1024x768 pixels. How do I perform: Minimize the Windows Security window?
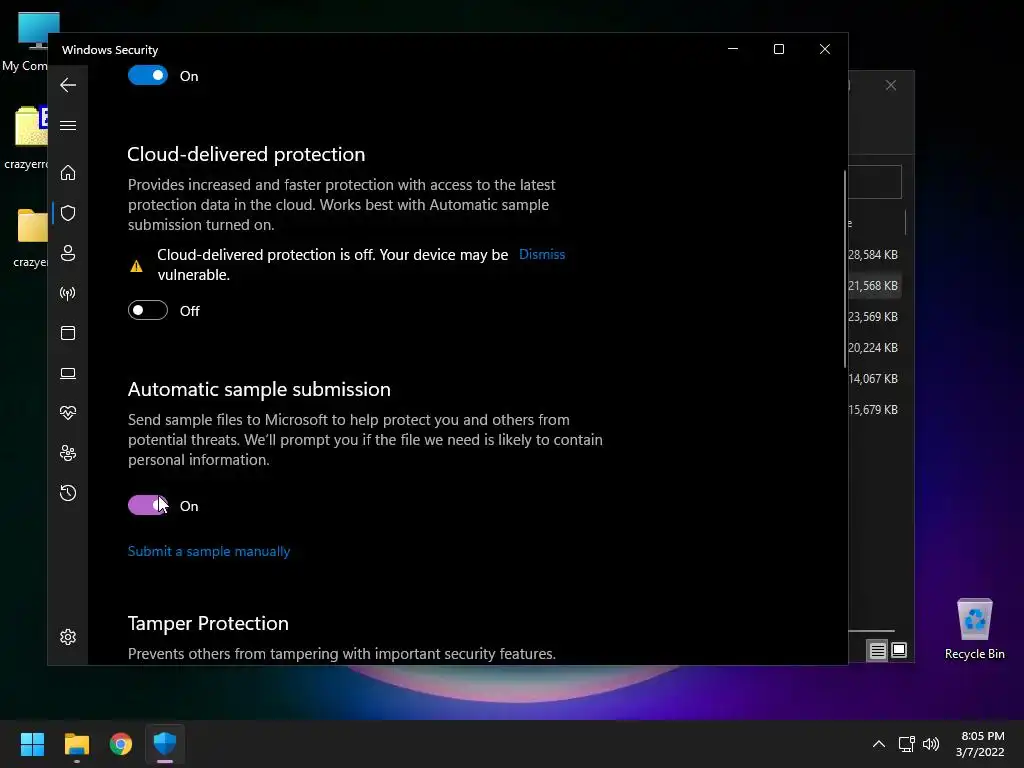pyautogui.click(x=733, y=49)
